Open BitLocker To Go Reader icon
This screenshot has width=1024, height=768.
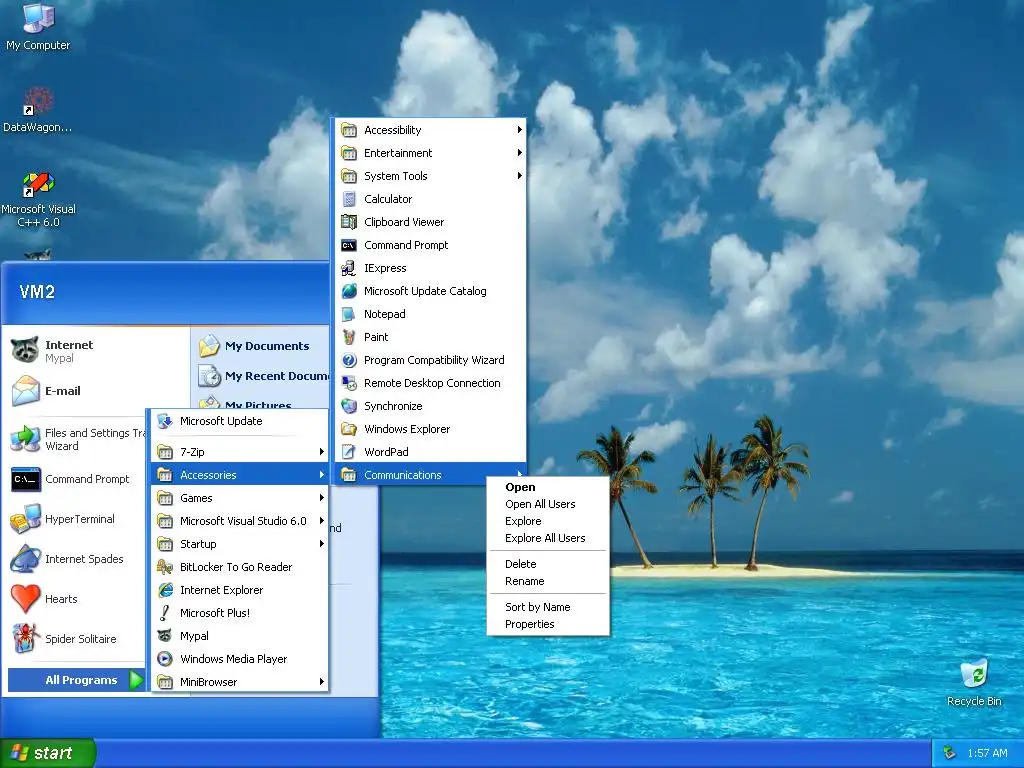165,567
